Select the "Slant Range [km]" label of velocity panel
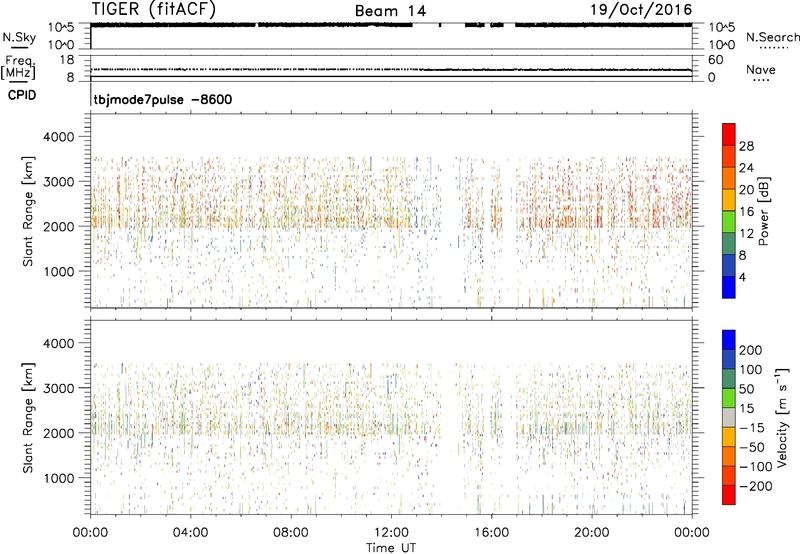Image resolution: width=800 pixels, height=554 pixels. point(28,417)
